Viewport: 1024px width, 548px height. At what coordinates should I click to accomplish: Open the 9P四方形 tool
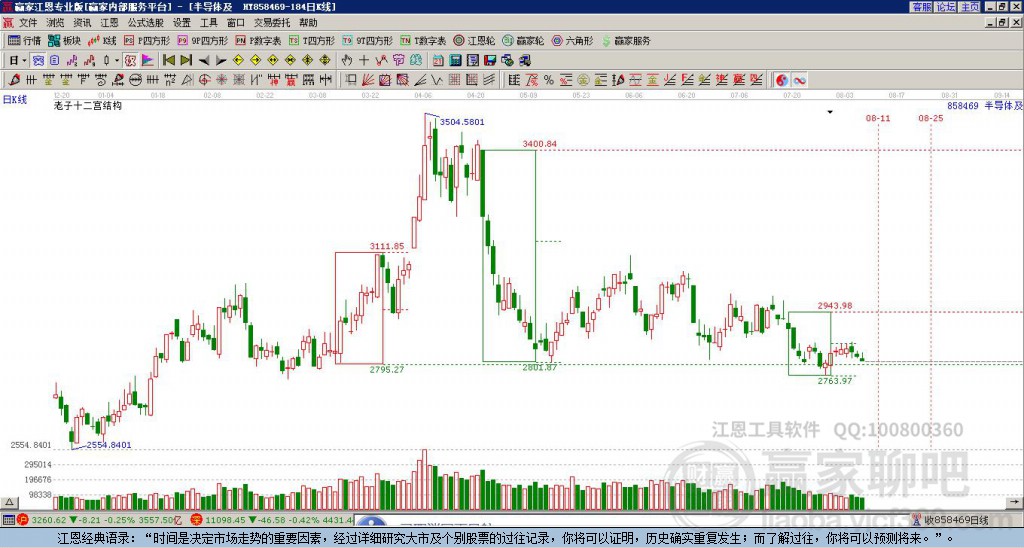(202, 40)
